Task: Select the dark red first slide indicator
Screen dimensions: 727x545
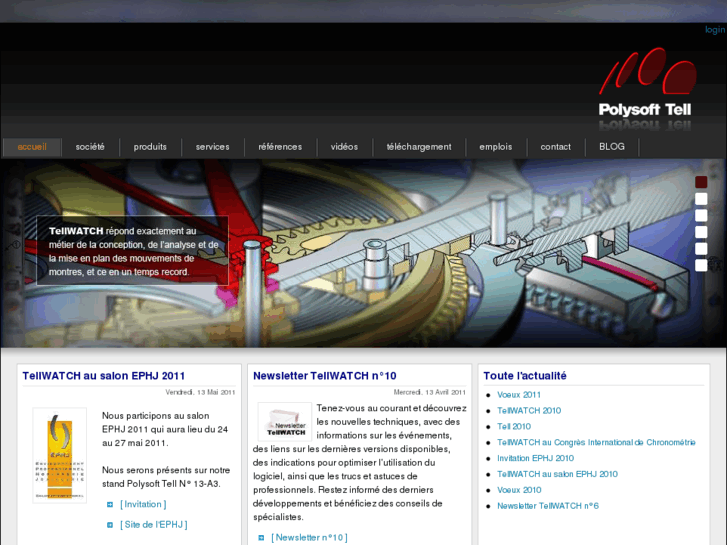Action: [x=701, y=182]
